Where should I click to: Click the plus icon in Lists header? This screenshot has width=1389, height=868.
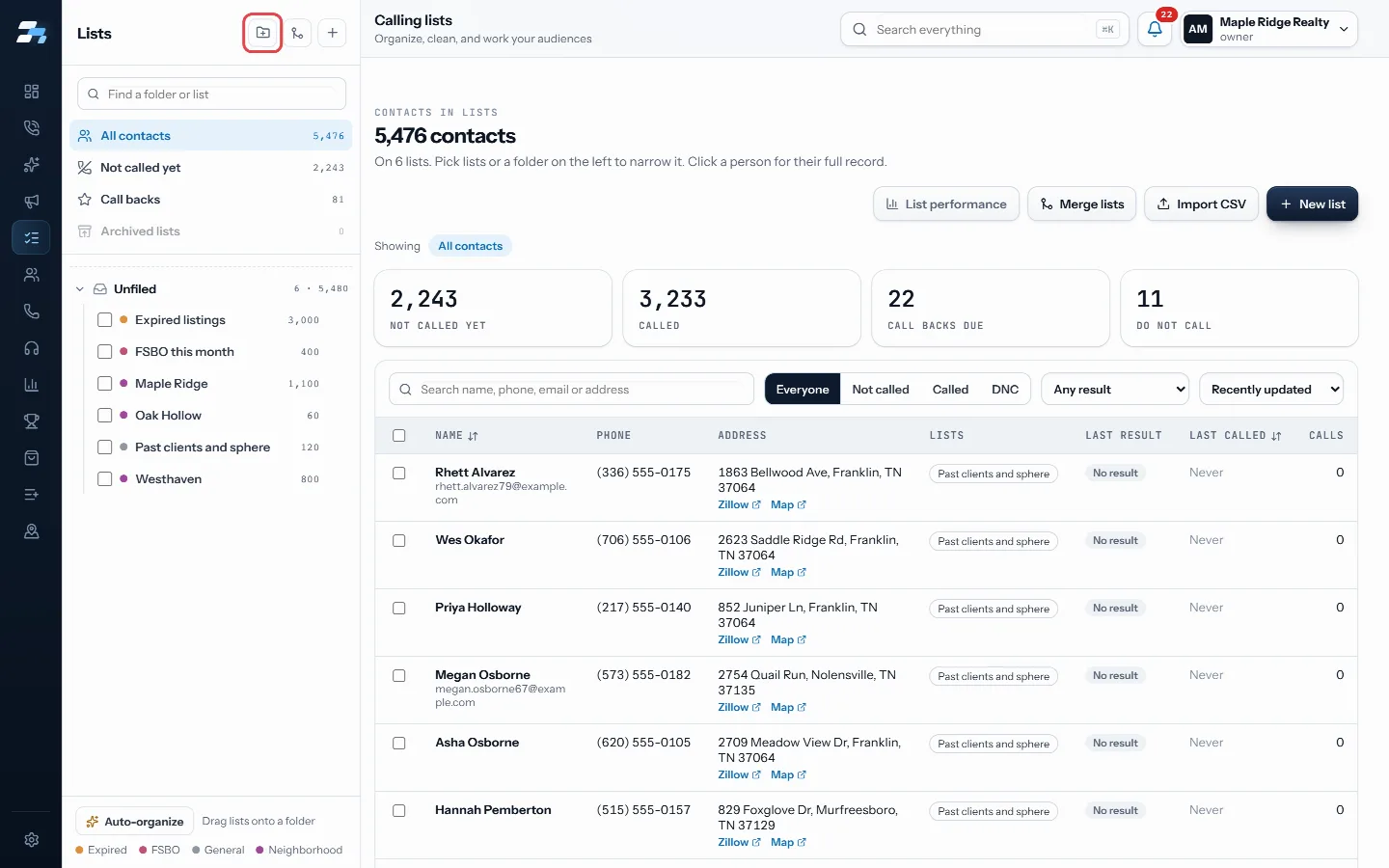[x=332, y=33]
